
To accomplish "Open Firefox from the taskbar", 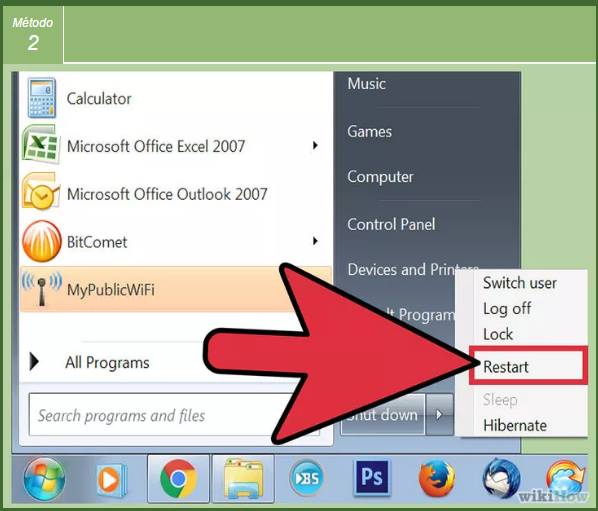I will point(436,479).
